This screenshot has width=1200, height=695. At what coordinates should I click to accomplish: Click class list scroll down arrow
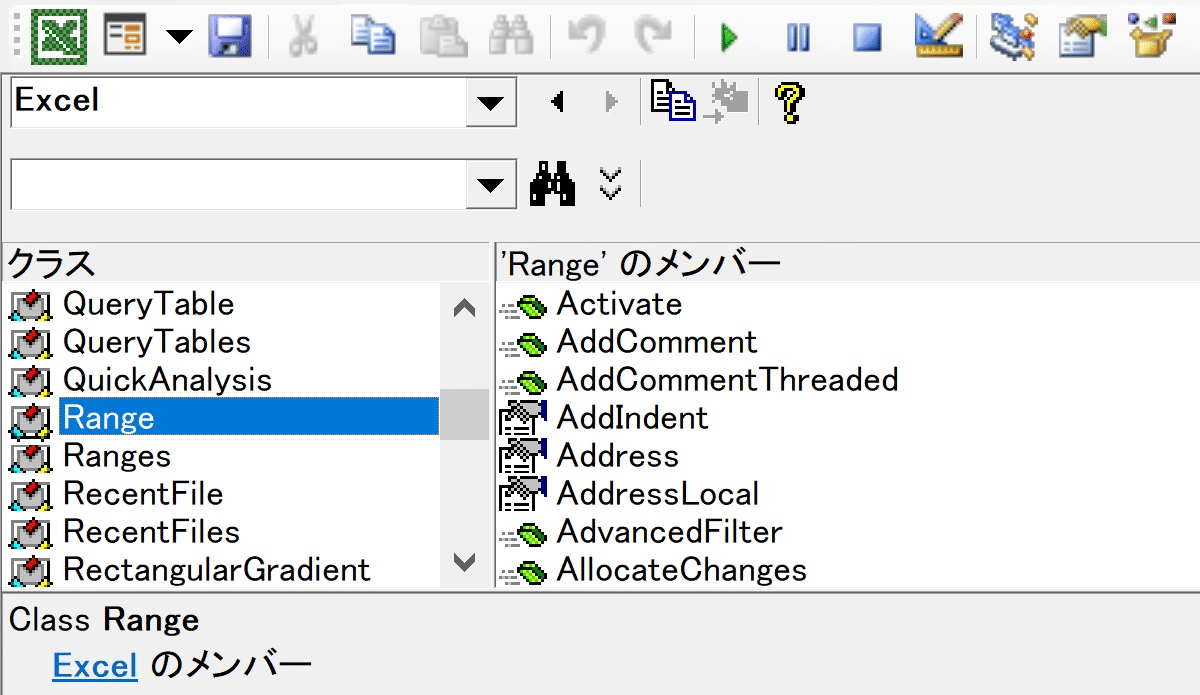click(x=465, y=563)
